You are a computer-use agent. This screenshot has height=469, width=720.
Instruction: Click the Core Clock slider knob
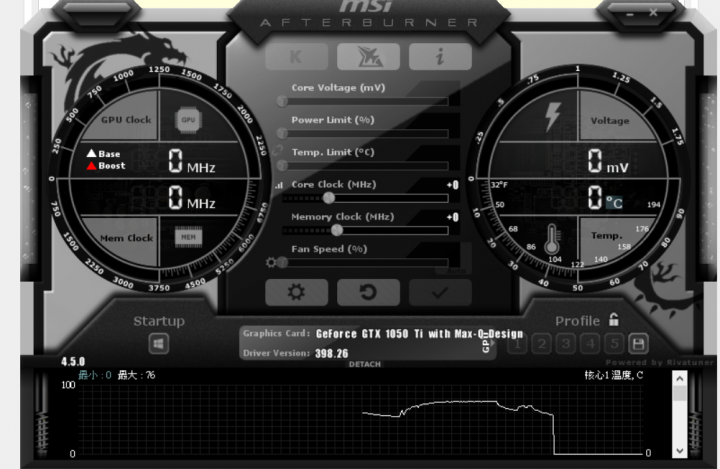pos(328,198)
